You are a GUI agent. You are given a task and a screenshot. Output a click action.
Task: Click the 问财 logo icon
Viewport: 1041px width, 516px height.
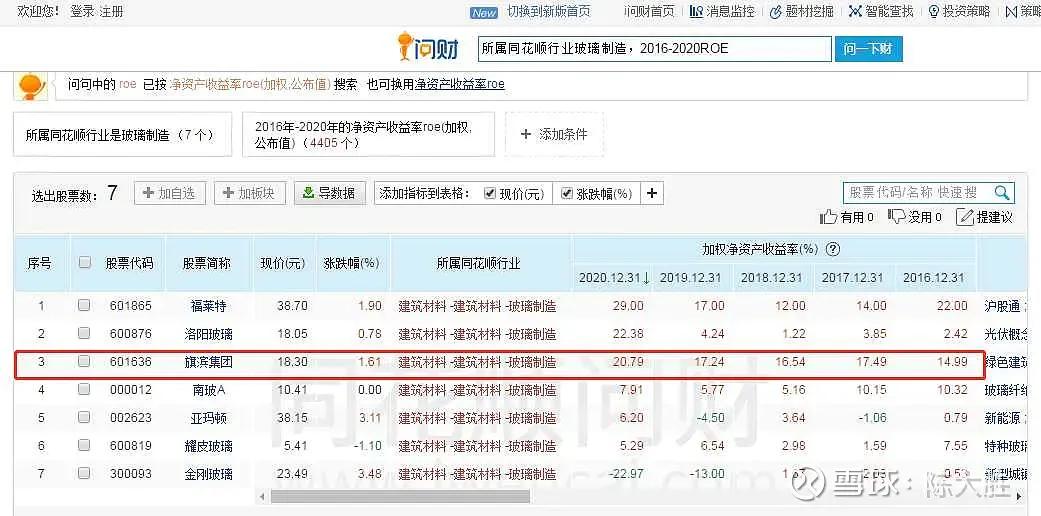[x=428, y=48]
